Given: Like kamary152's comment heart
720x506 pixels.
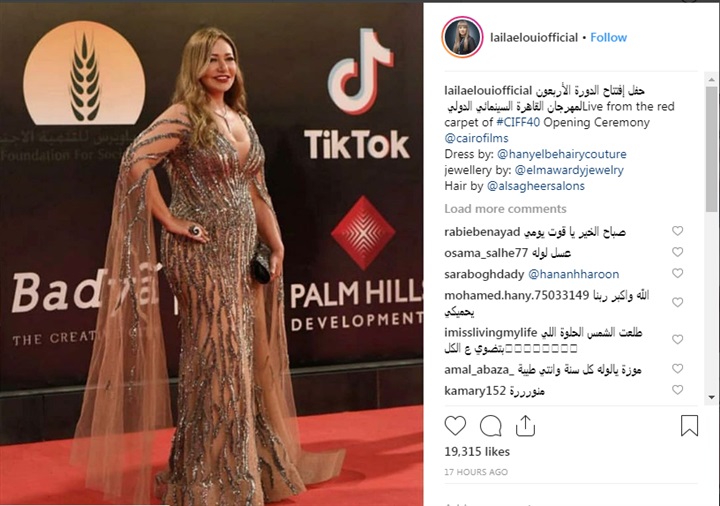Looking at the screenshot, I should click(x=677, y=389).
